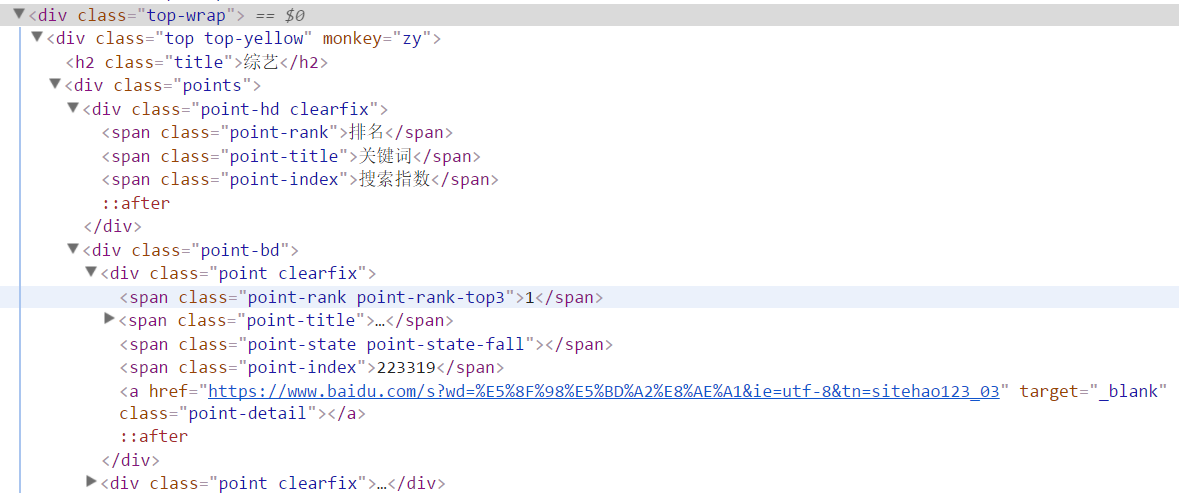Select the h2 title 综艺 line
1179x493 pixels.
[197, 62]
